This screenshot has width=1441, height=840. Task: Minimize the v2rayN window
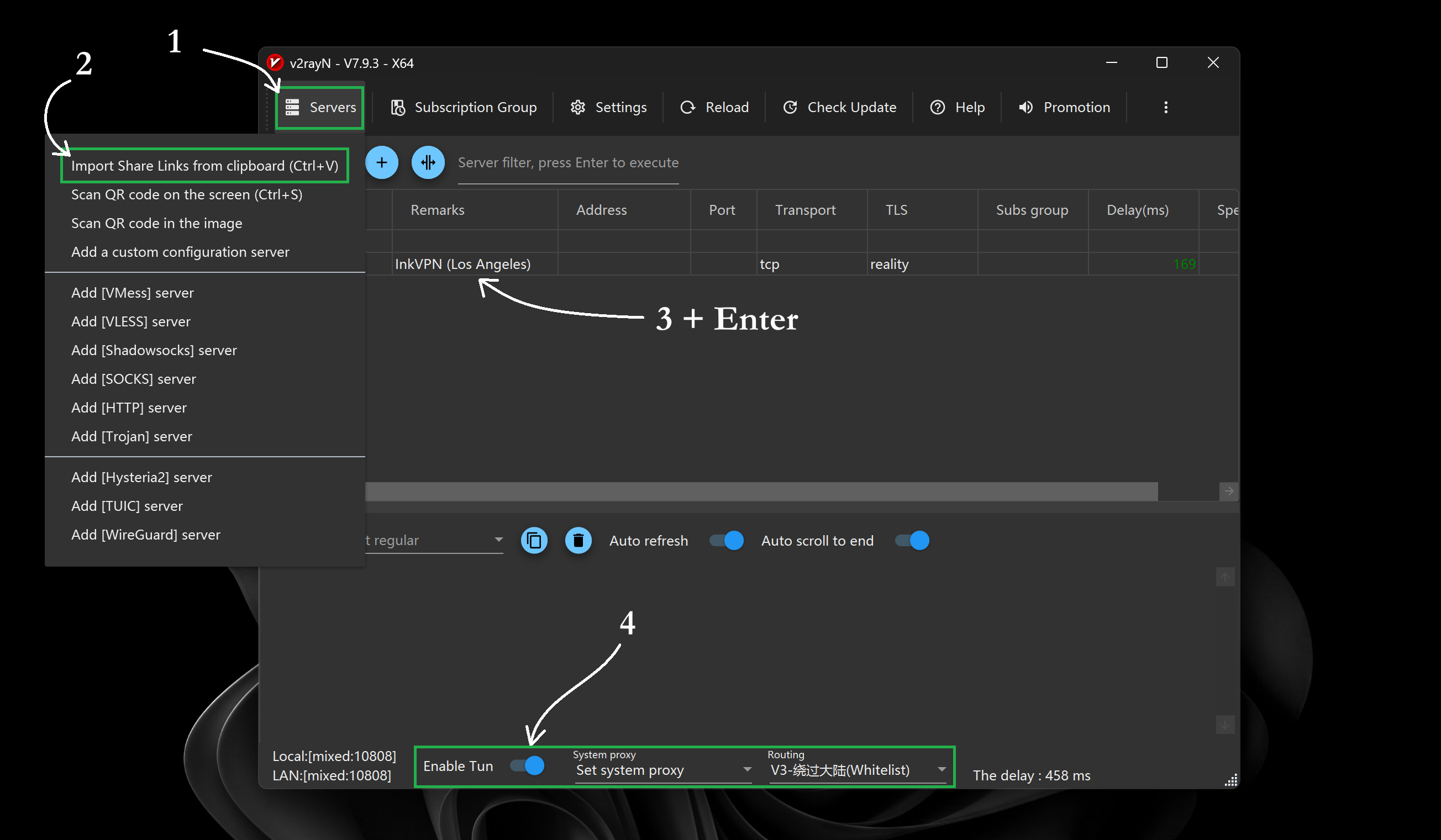pyautogui.click(x=1112, y=62)
